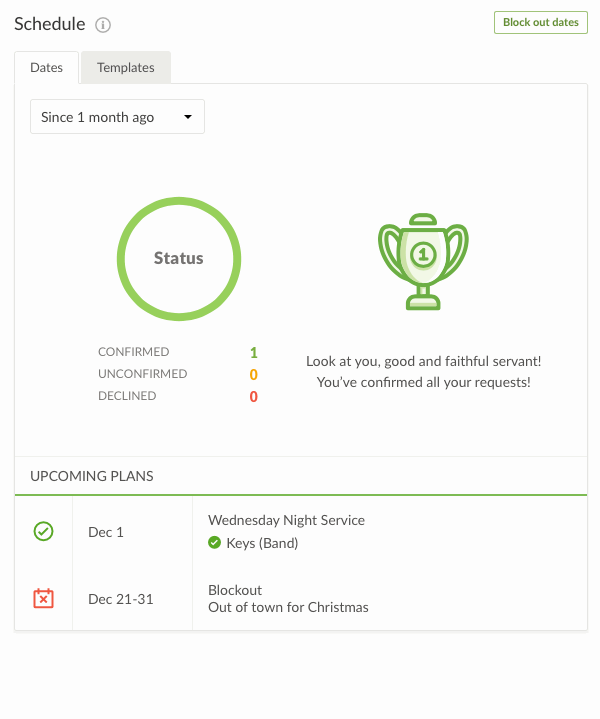Open the Since 1 month ago dropdown
Viewport: 600px width, 719px height.
[117, 117]
